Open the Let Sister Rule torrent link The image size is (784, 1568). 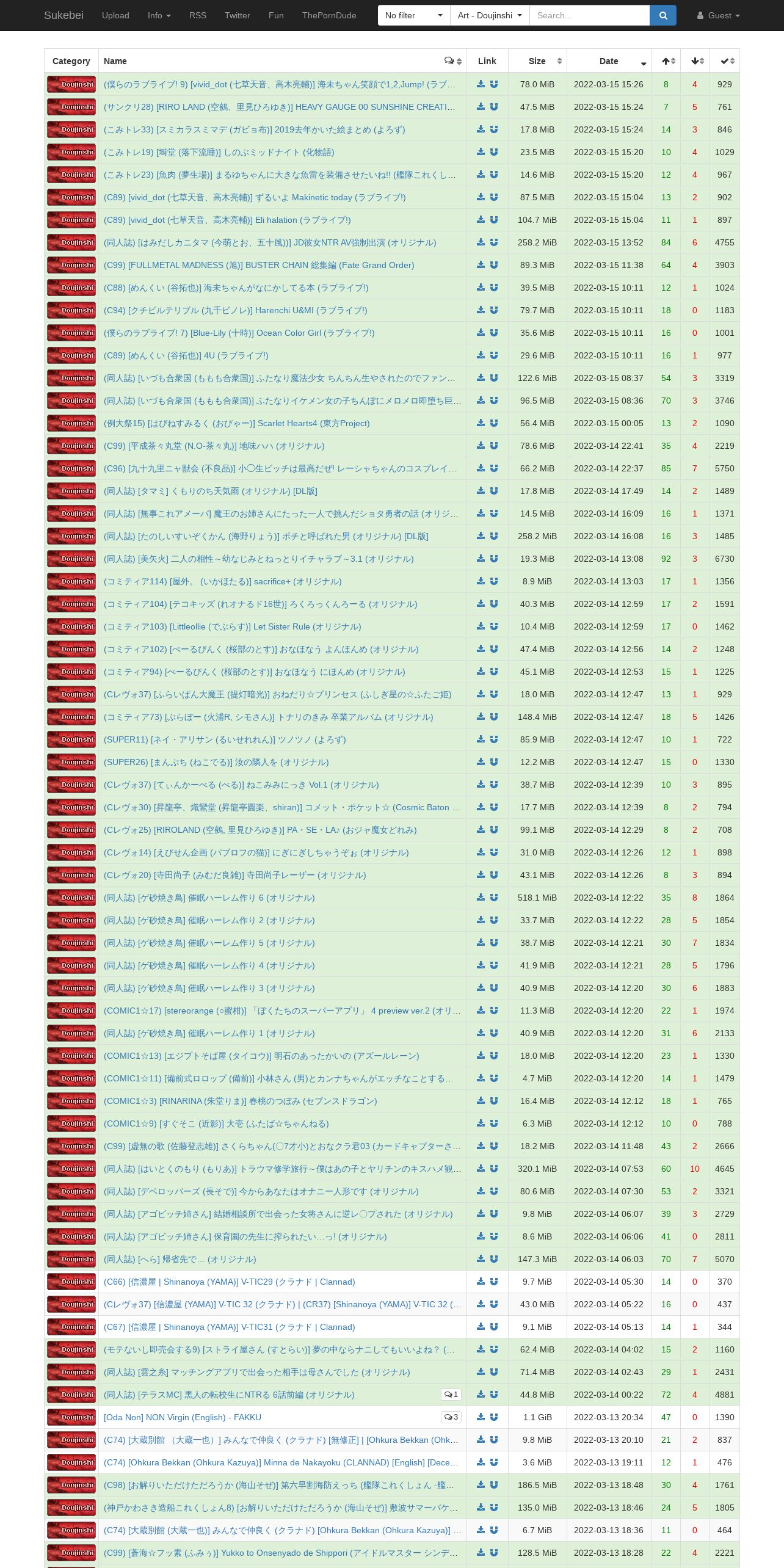(233, 626)
